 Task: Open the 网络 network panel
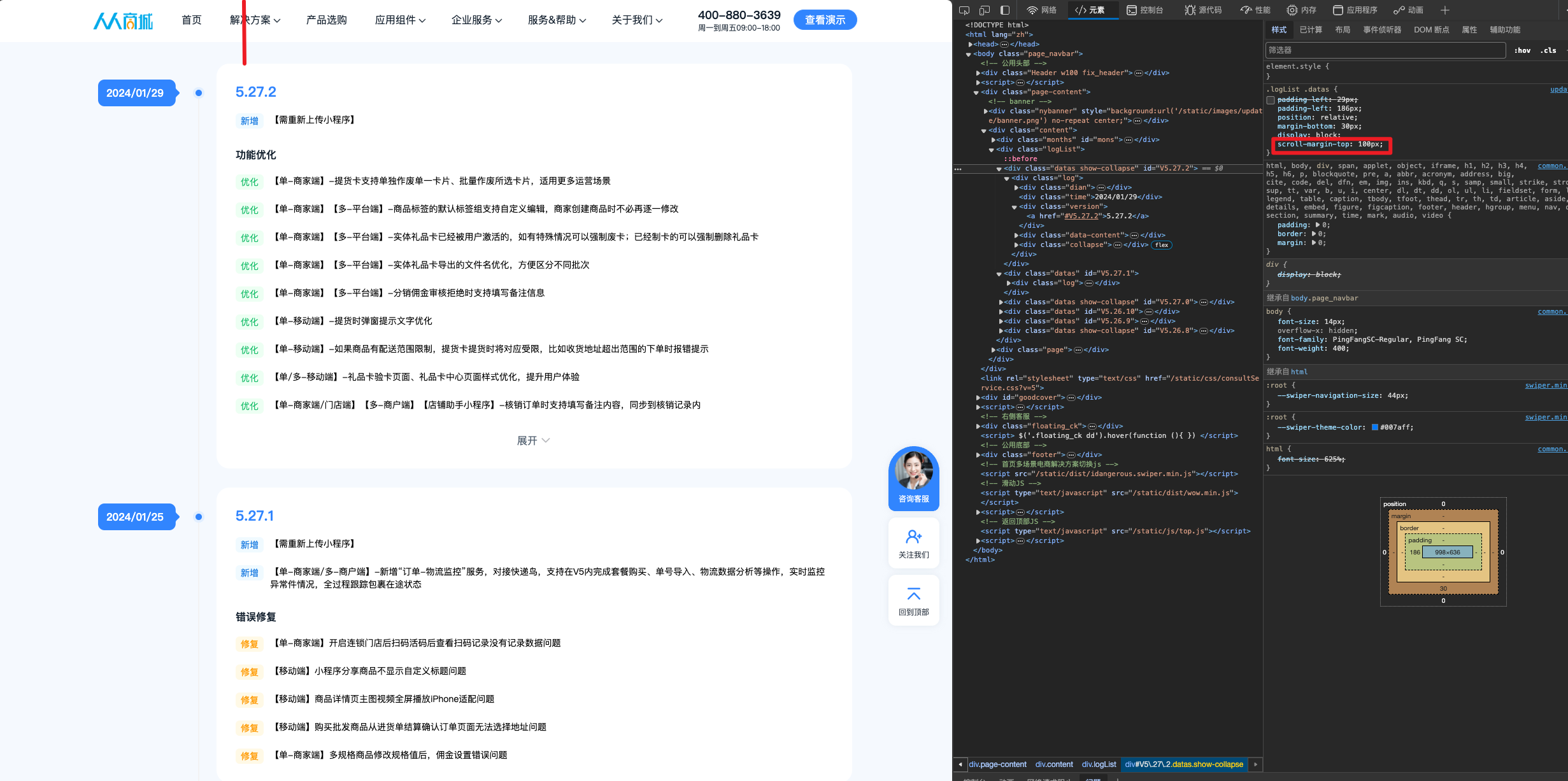1042,10
